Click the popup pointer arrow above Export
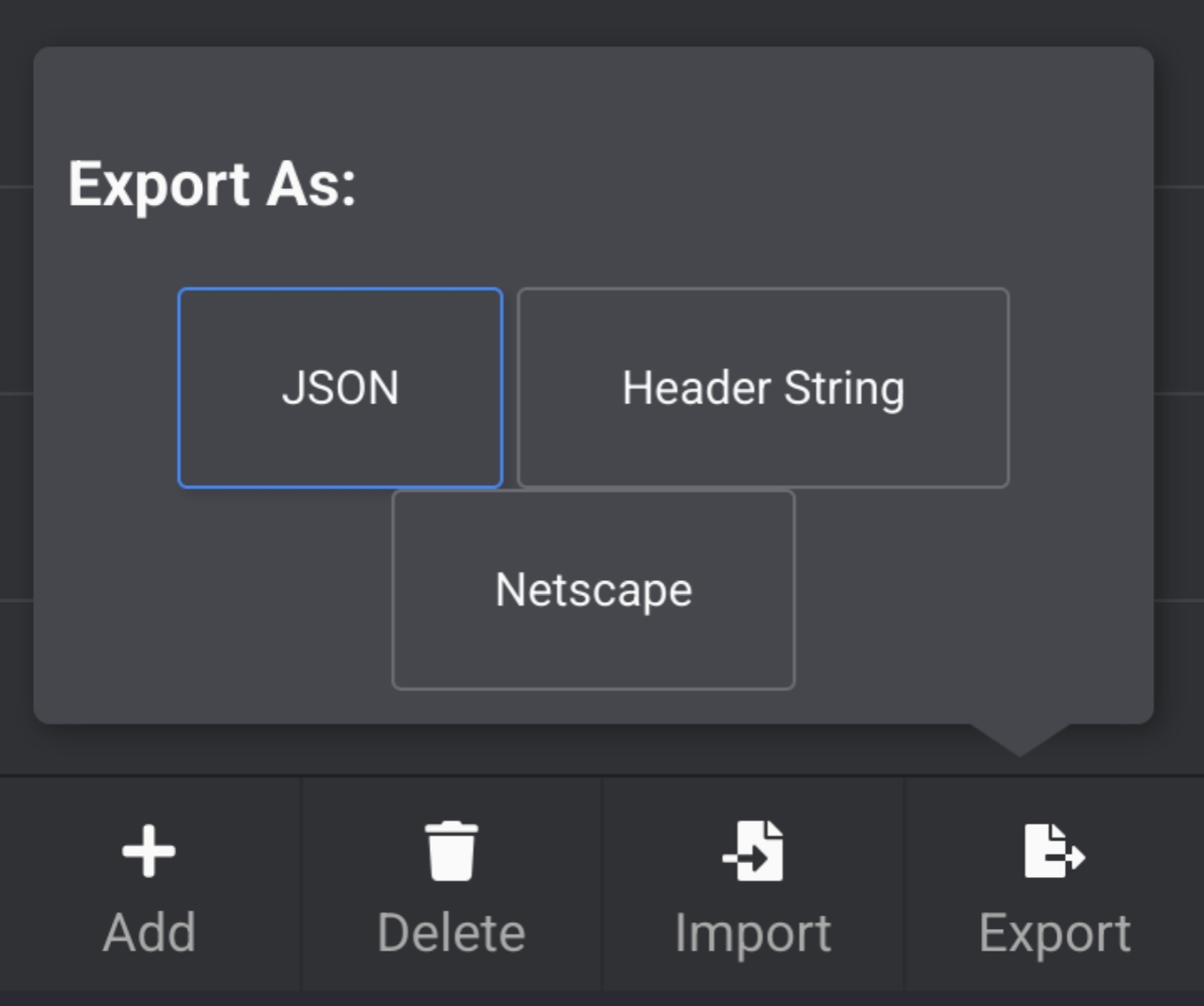1204x1006 pixels. point(1020,739)
